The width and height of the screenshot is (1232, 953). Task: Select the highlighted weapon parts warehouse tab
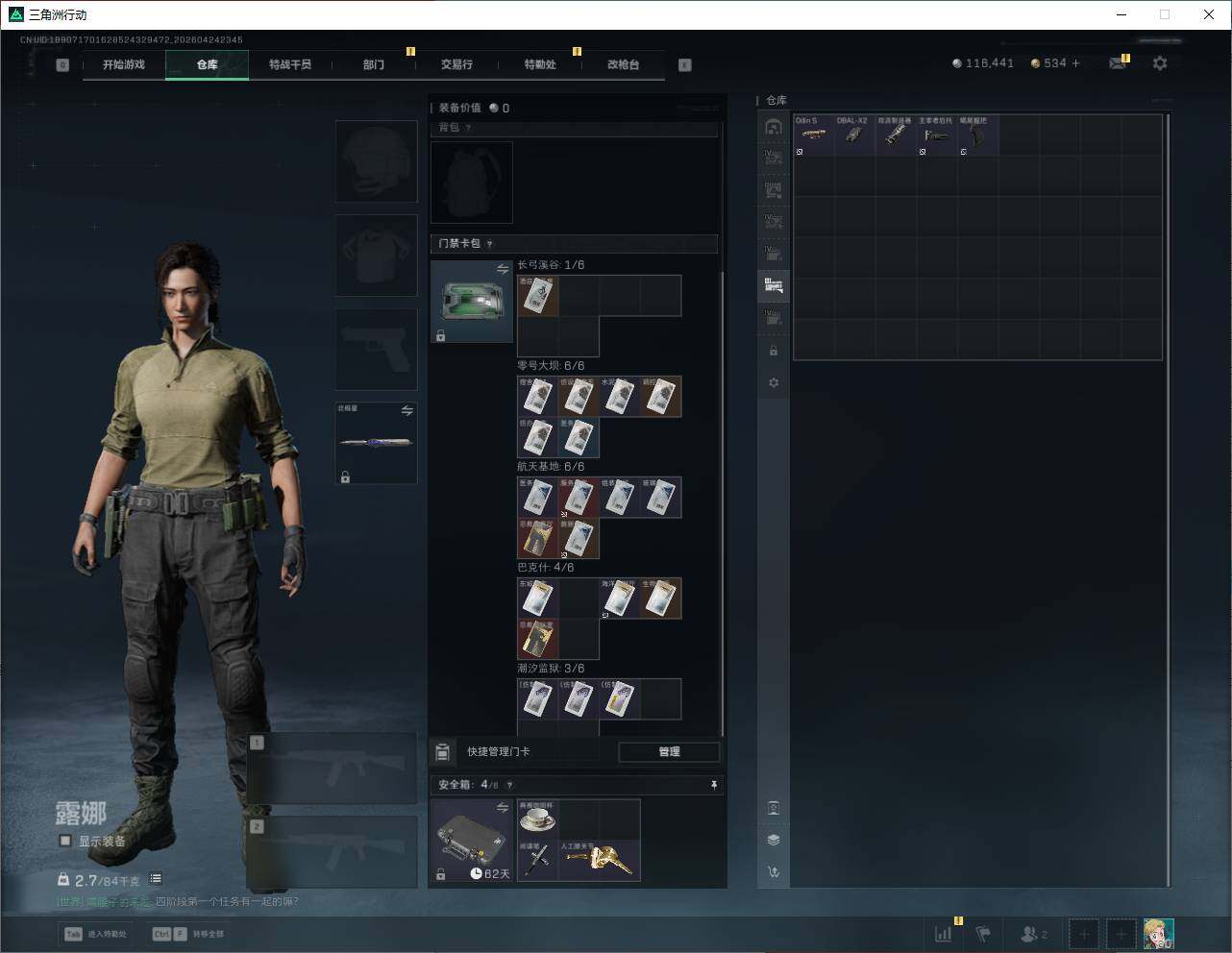pyautogui.click(x=774, y=284)
